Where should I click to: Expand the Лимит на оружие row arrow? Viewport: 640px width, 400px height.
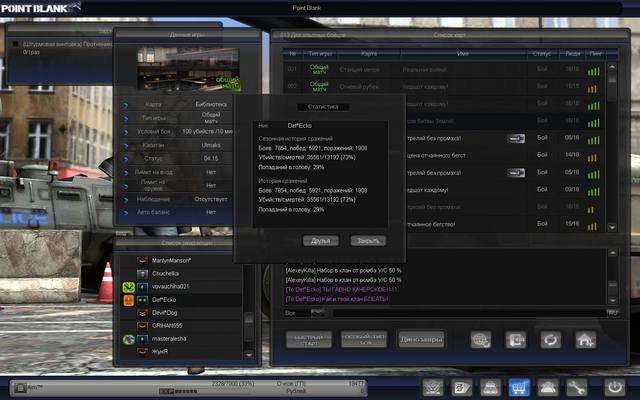[x=125, y=186]
